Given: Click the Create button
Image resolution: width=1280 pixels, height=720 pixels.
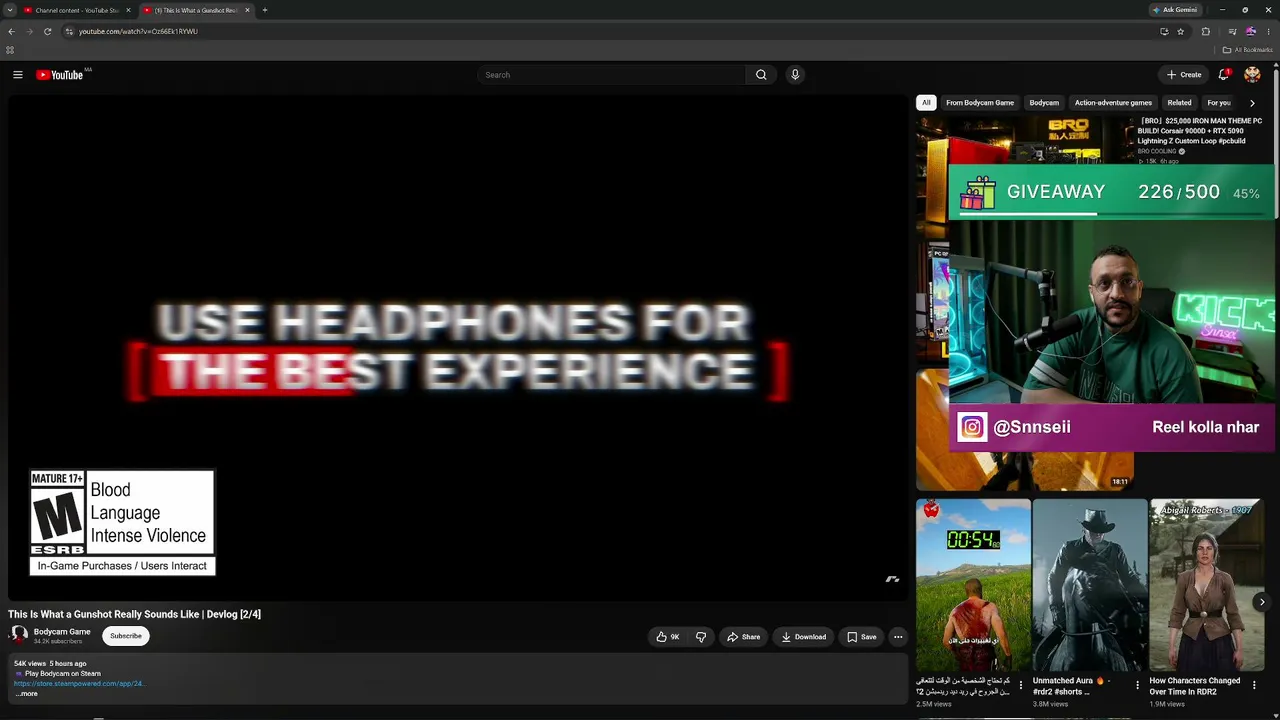Looking at the screenshot, I should pos(1184,75).
